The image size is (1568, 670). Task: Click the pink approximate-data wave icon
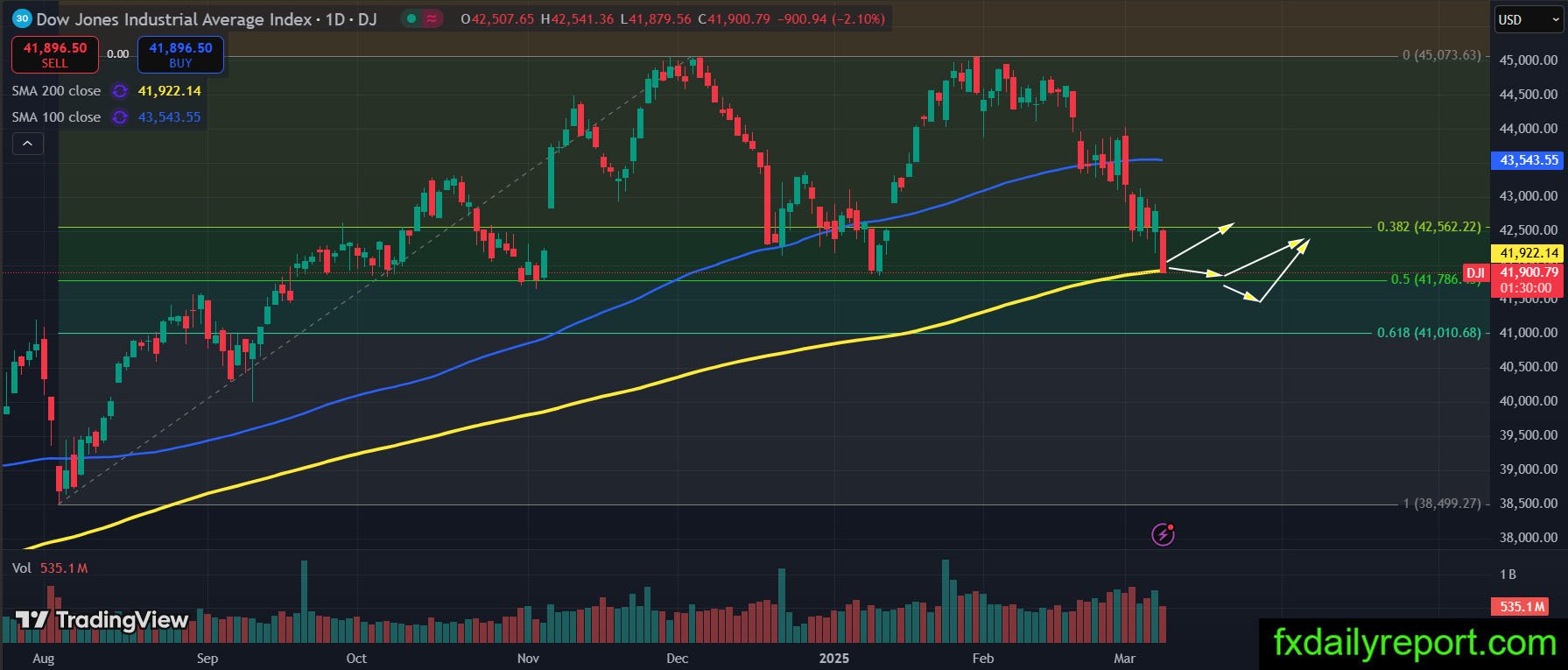point(432,18)
